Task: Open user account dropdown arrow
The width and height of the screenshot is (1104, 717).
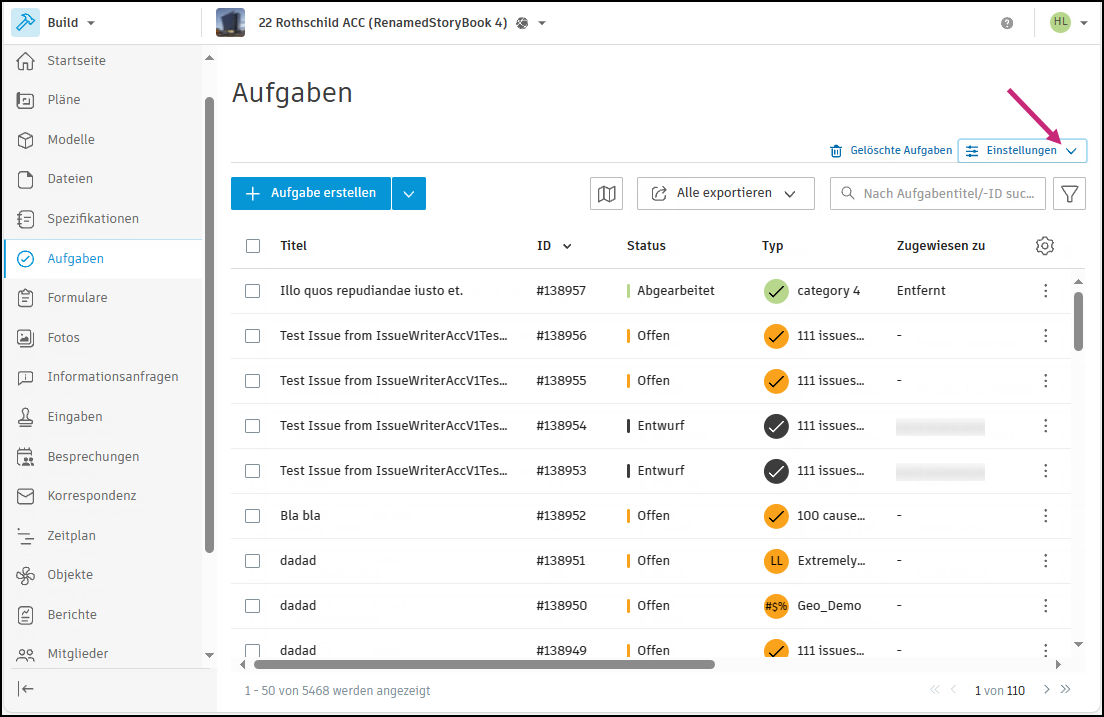Action: [1084, 23]
